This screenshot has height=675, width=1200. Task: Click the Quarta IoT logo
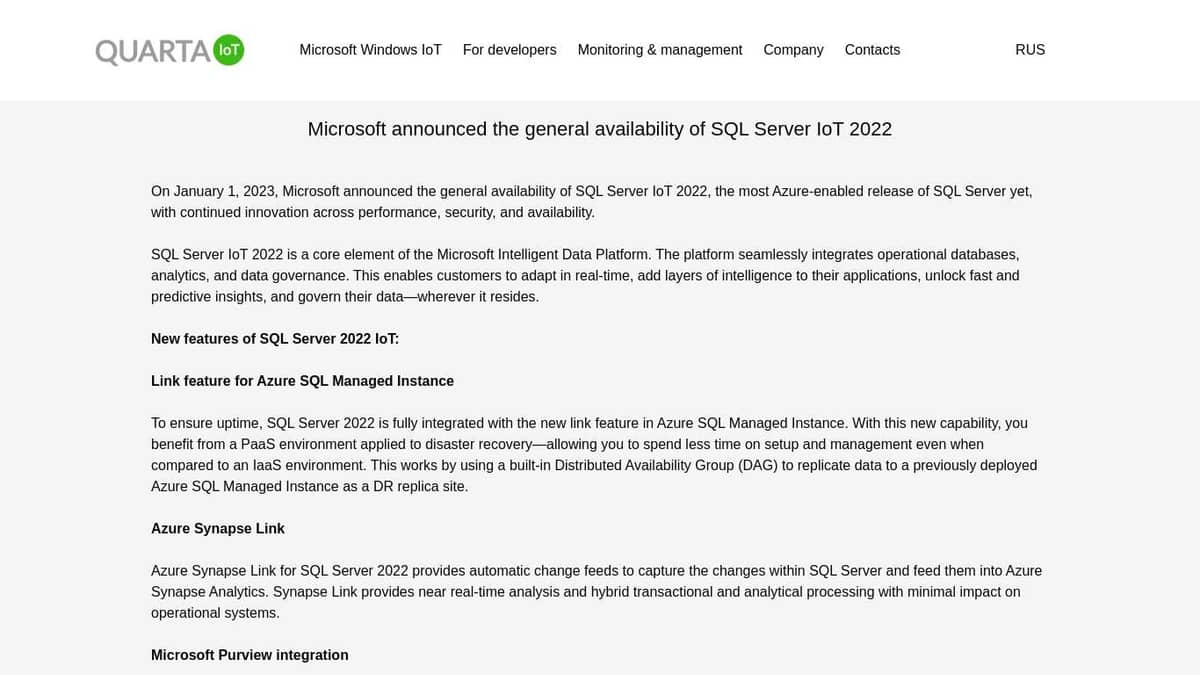click(x=168, y=50)
